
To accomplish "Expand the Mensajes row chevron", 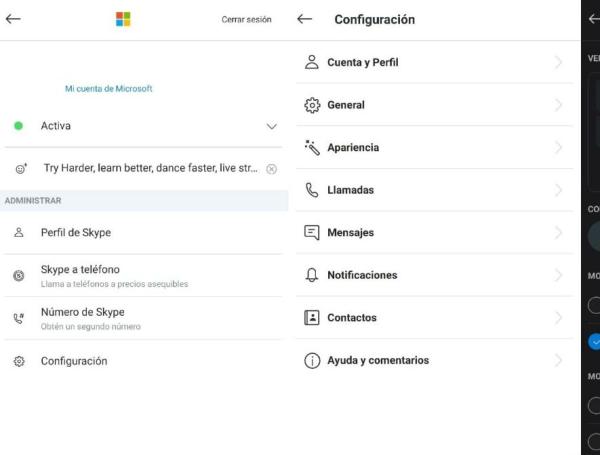I will [558, 232].
